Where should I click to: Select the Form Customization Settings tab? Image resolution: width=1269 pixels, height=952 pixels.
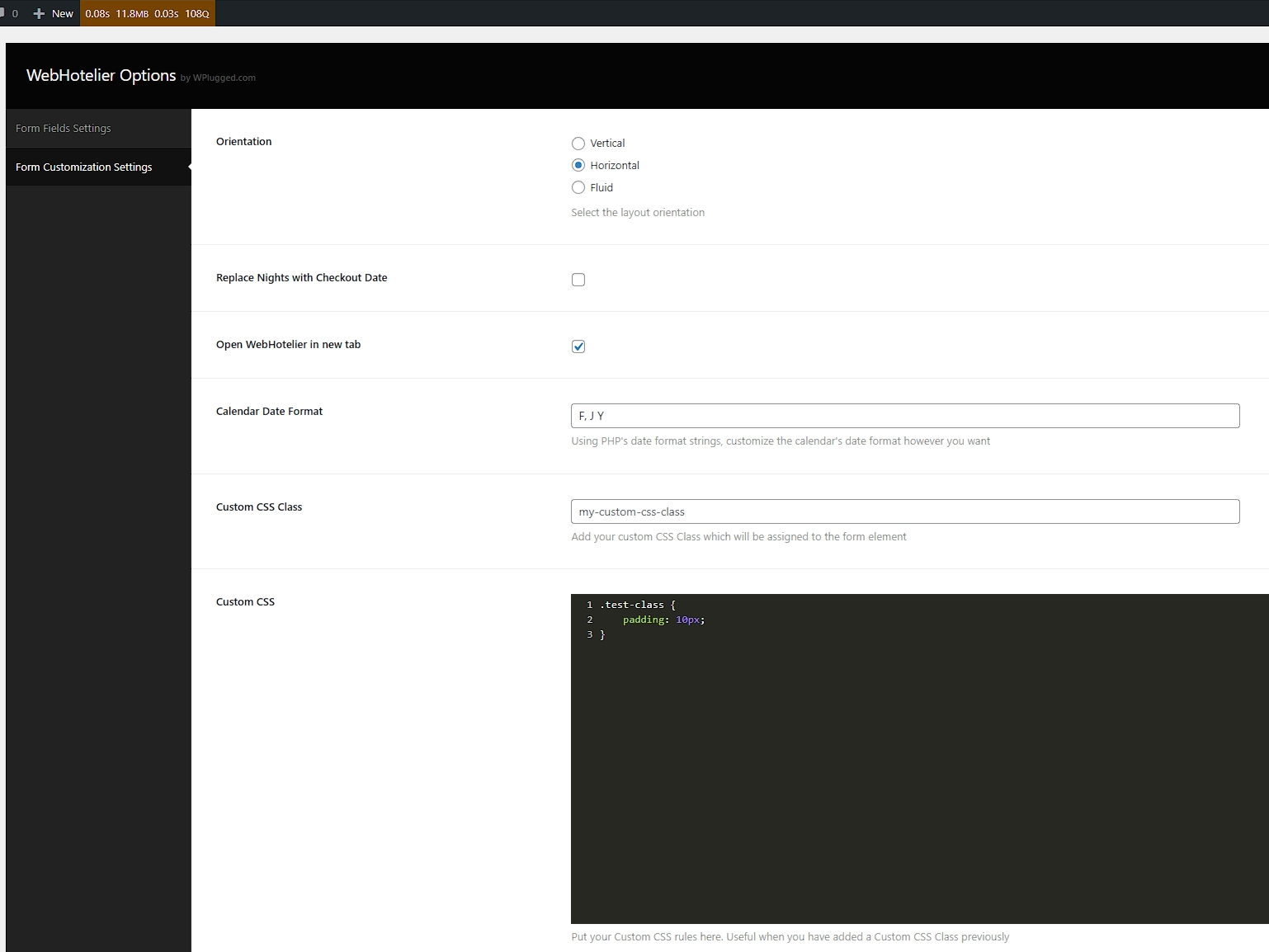(x=83, y=167)
